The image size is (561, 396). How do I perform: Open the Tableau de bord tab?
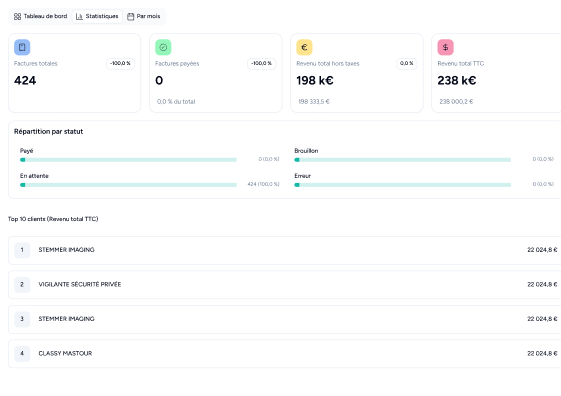(x=40, y=16)
